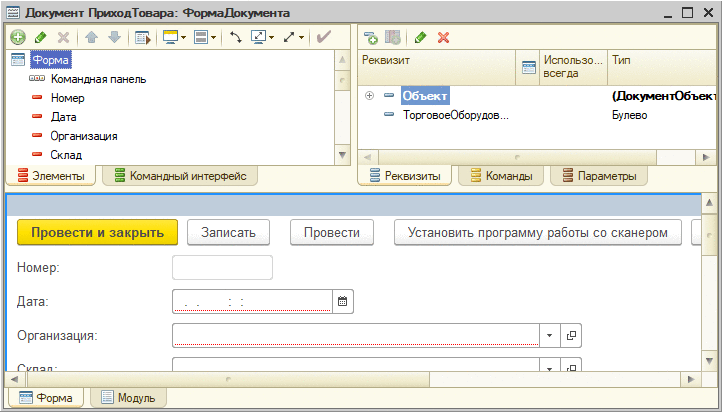Click the check mark icon in elements toolbar
The width and height of the screenshot is (722, 412).
coord(324,37)
